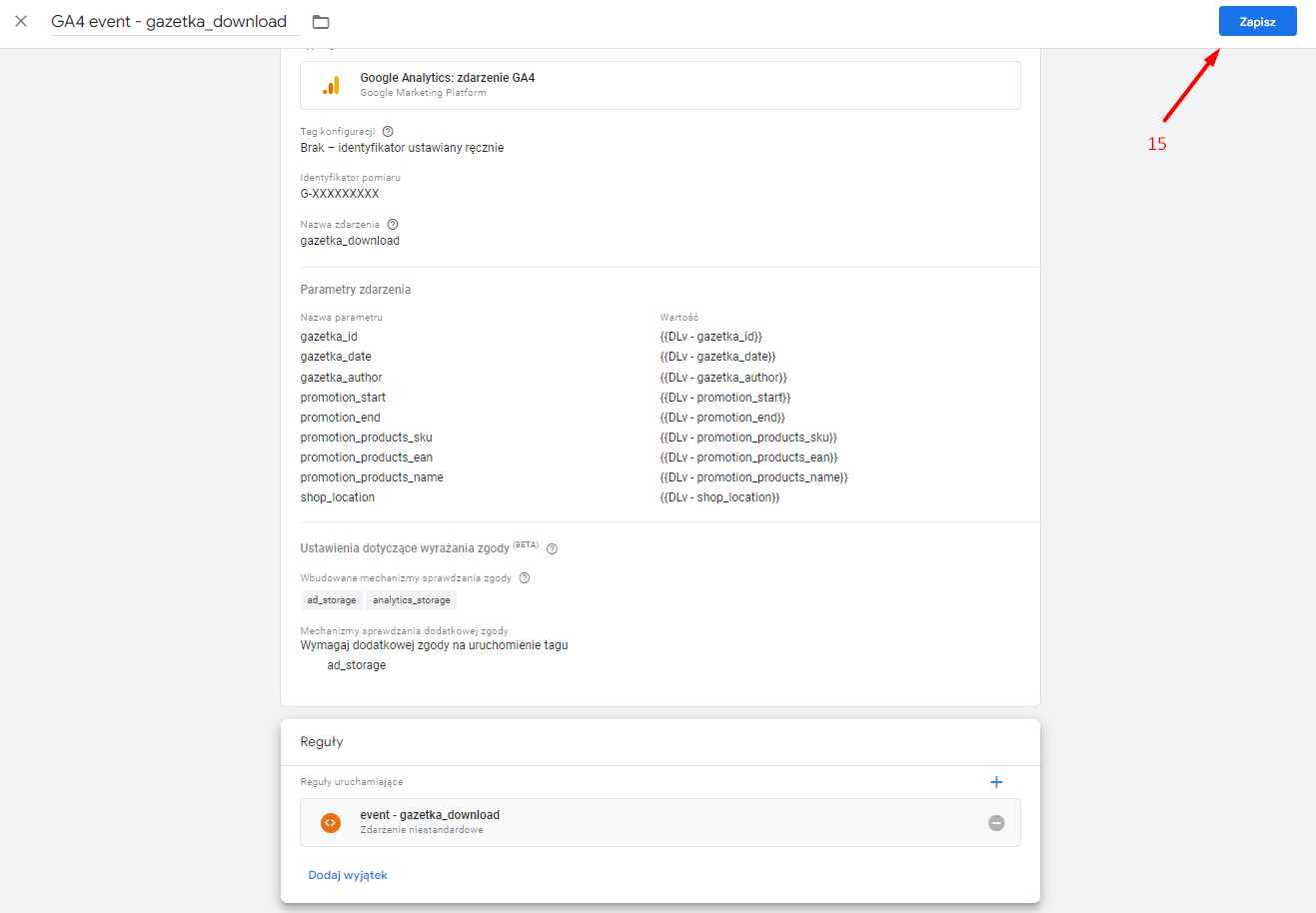Select the Google Analytics: zdarzenie GA4 tag type card
1316x913 pixels.
660,85
